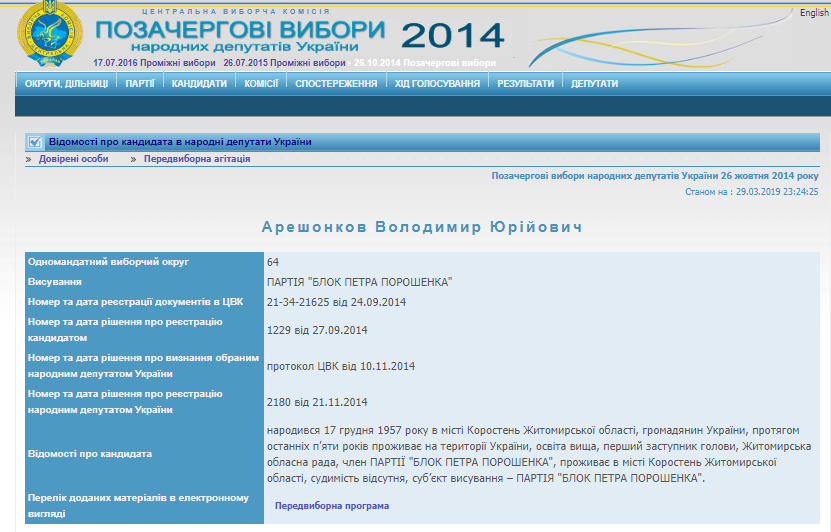The height and width of the screenshot is (532, 831).
Task: Open the Округи, дільниці menu
Action: coord(67,84)
